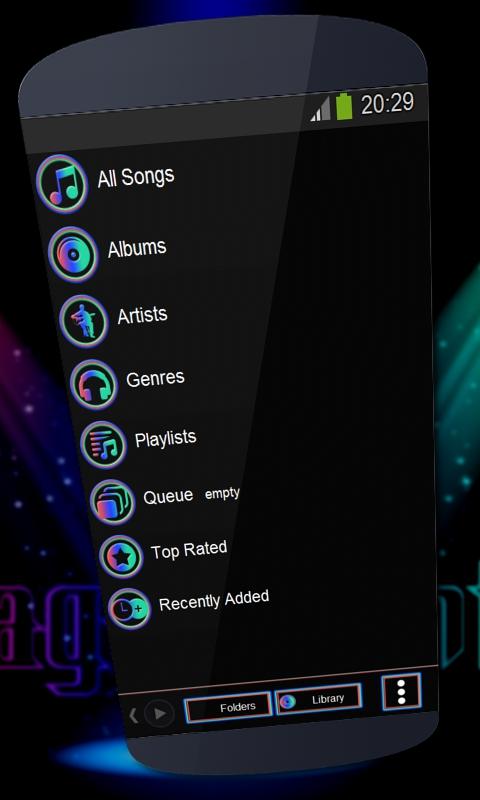Switch to the Folders tab
The image size is (480, 800).
(228, 708)
